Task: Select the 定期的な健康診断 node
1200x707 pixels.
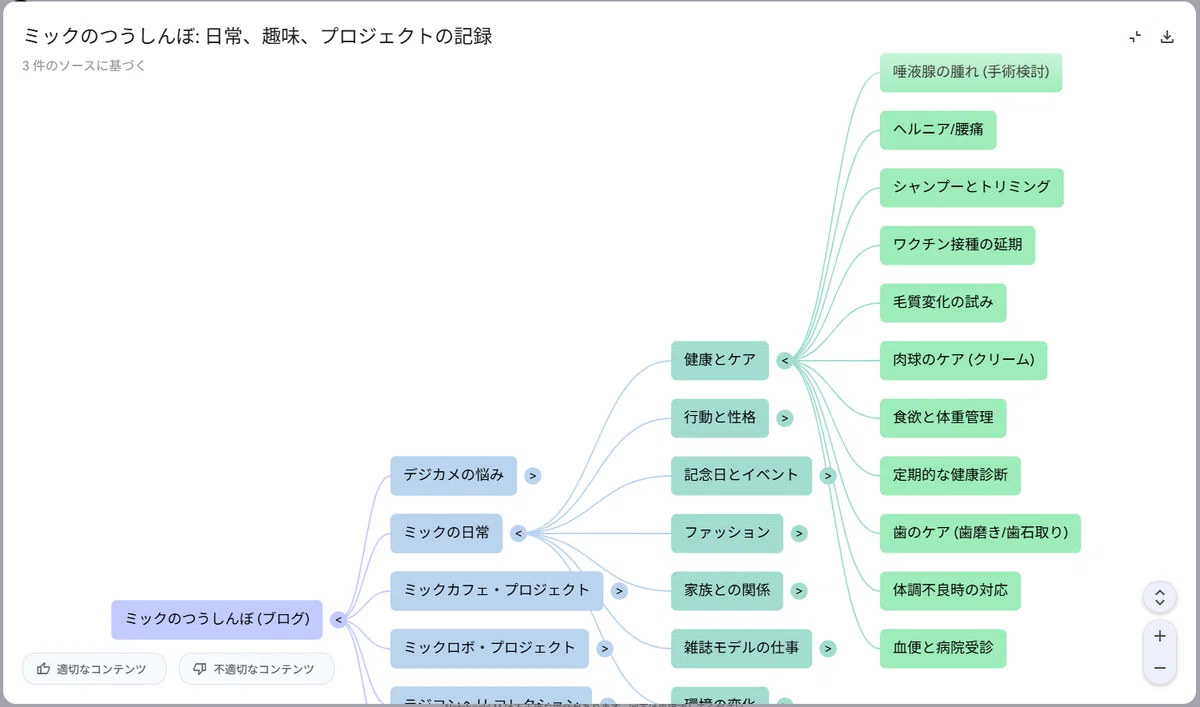Action: pos(950,476)
